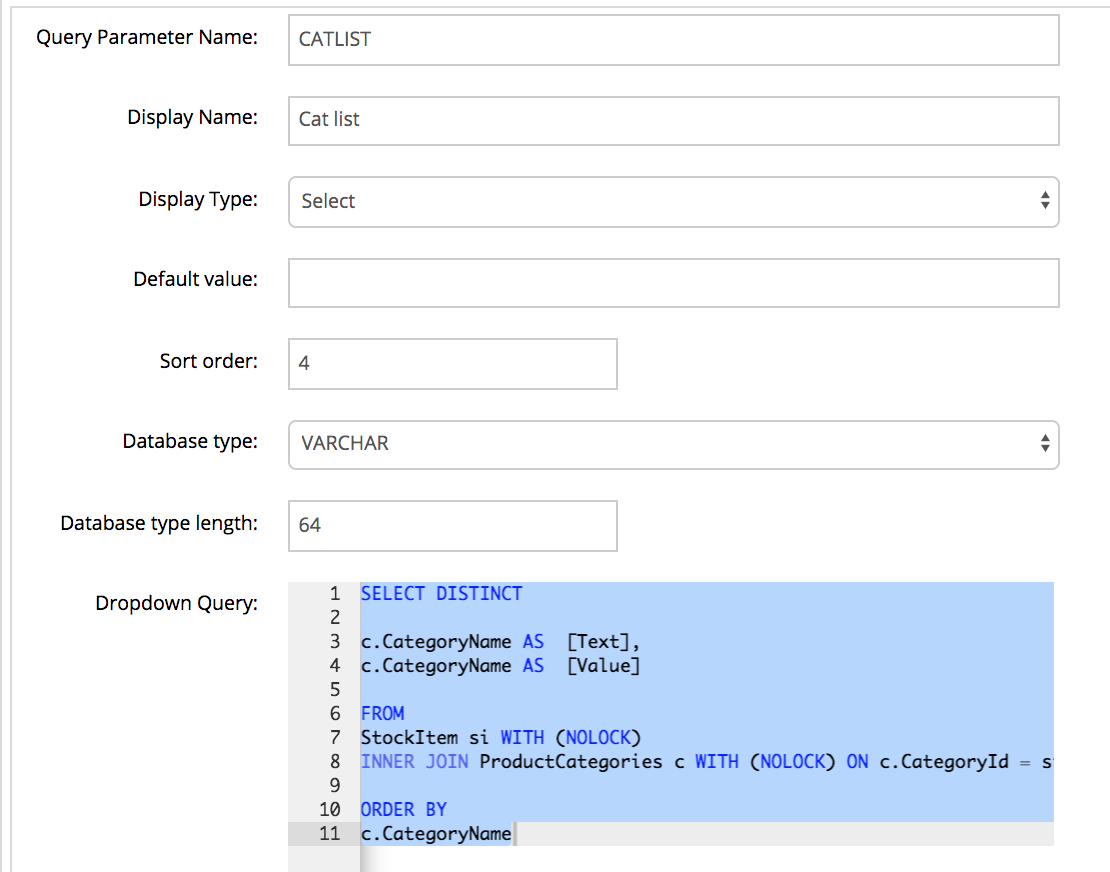Click the Database type length field
Image resolution: width=1110 pixels, height=872 pixels.
[452, 525]
